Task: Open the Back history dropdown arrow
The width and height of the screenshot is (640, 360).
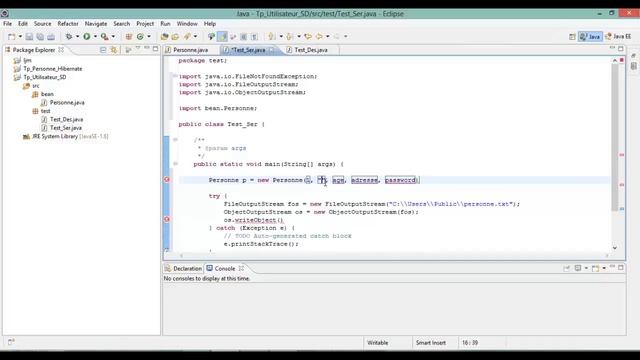Action: [x=328, y=37]
